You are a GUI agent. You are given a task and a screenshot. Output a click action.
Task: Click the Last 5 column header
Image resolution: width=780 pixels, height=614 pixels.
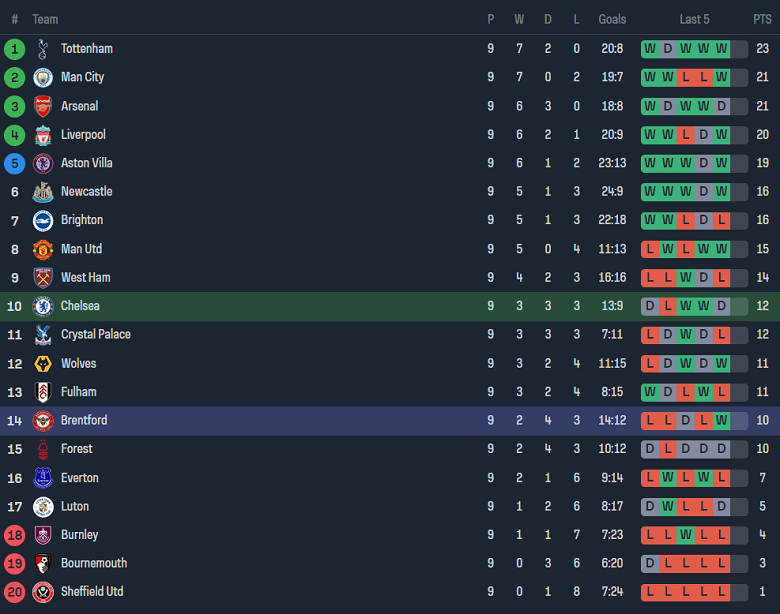(694, 19)
